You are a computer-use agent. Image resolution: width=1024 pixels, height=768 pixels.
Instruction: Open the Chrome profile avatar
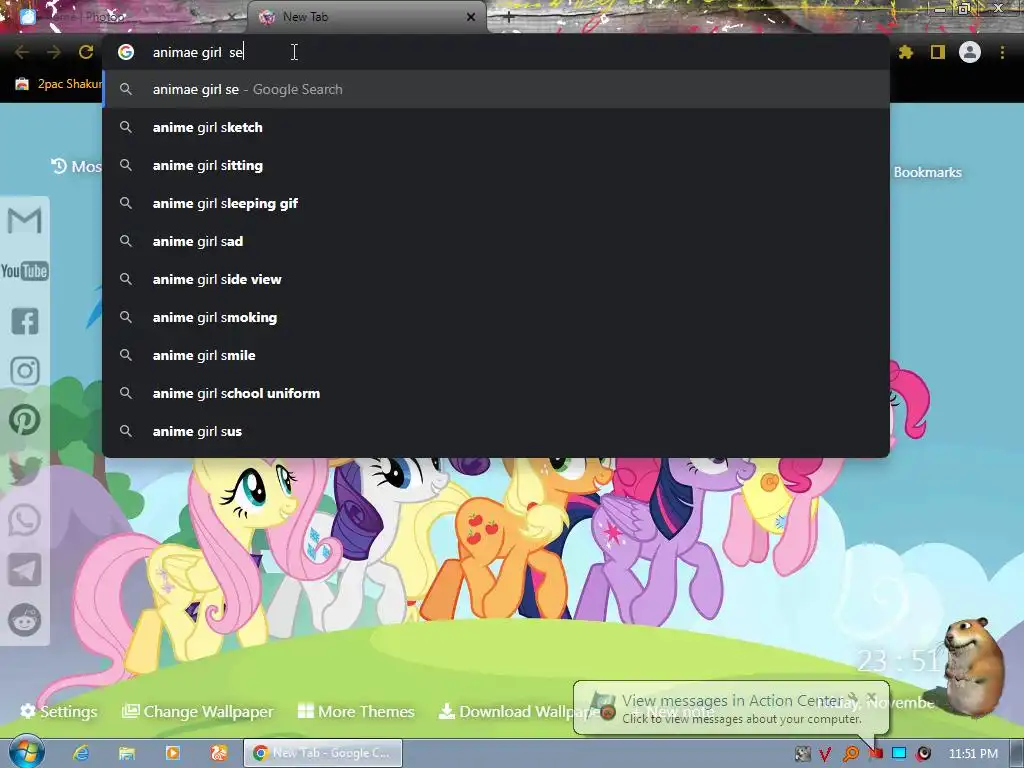(x=970, y=52)
